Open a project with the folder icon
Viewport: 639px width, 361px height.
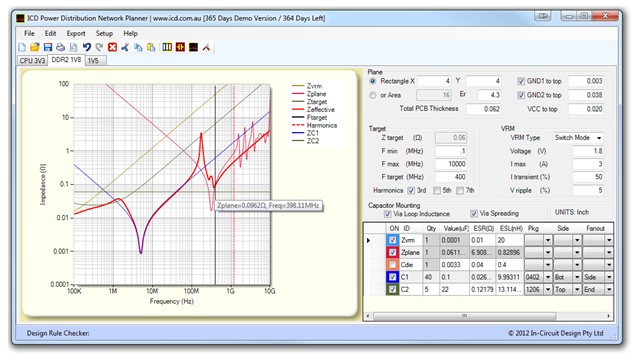coord(35,47)
